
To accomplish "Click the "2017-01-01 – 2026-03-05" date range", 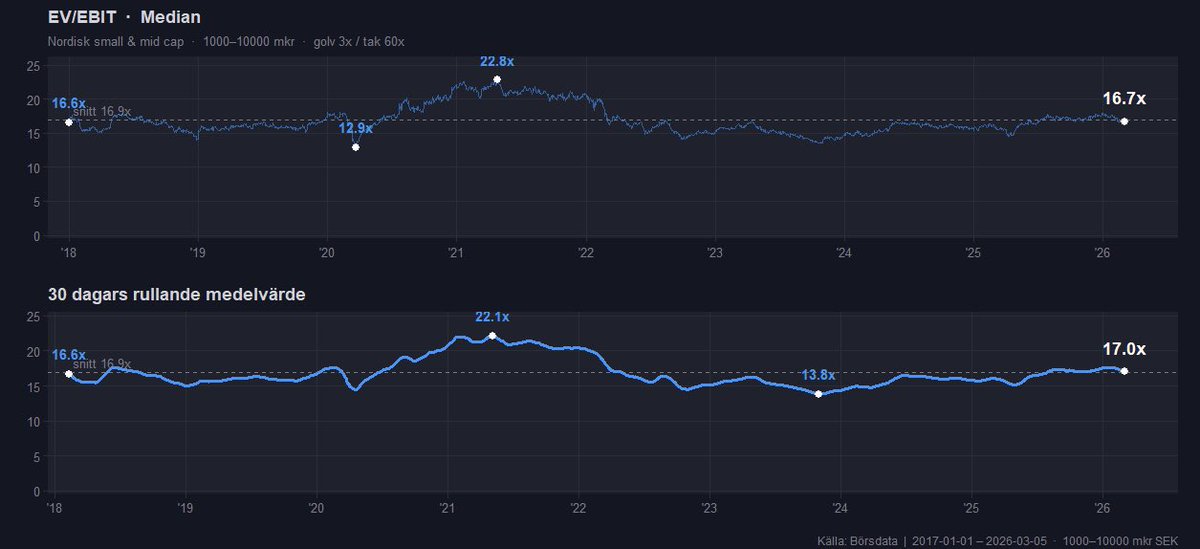I will coord(979,541).
